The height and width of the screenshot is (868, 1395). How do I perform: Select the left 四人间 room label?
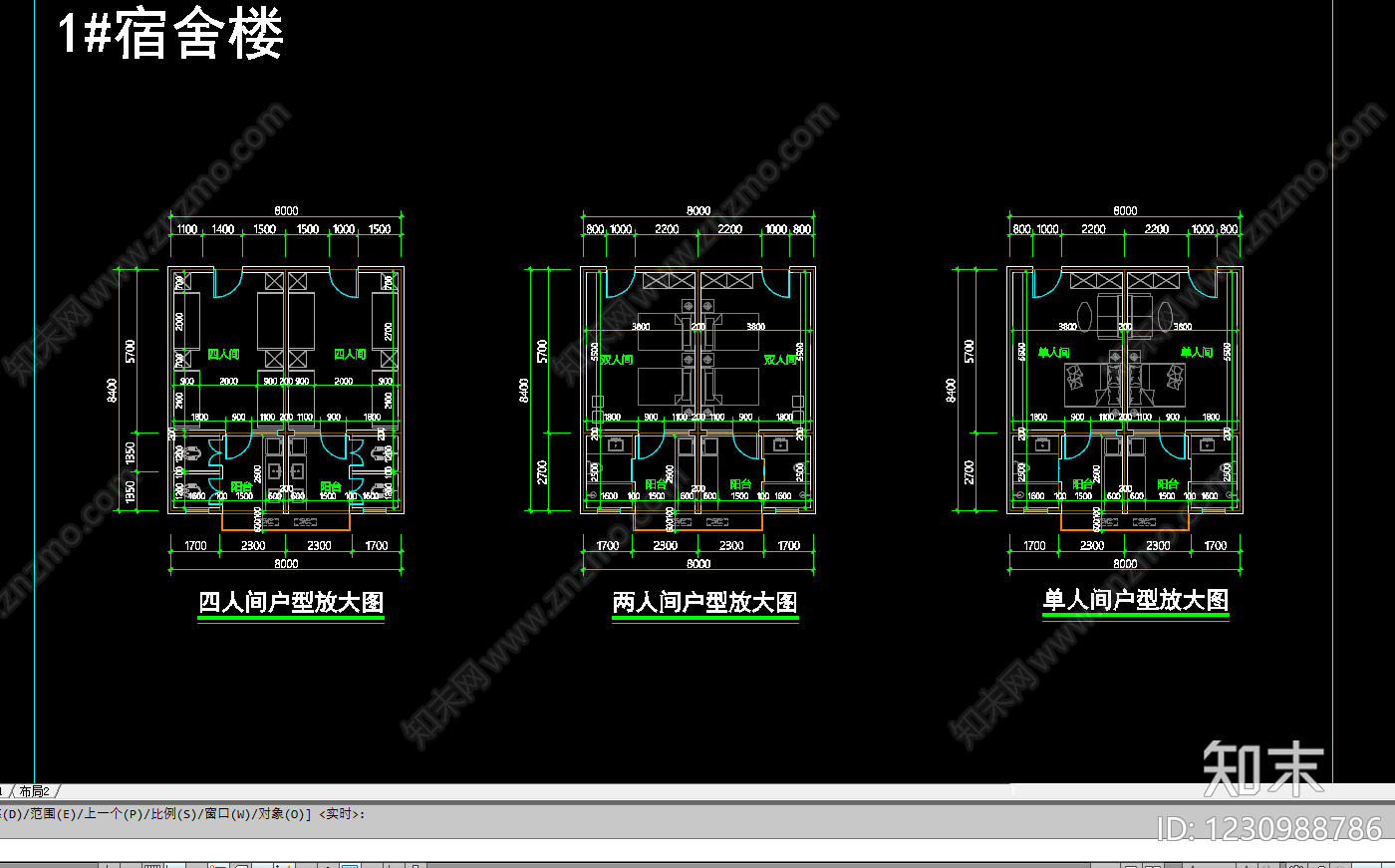pyautogui.click(x=223, y=354)
